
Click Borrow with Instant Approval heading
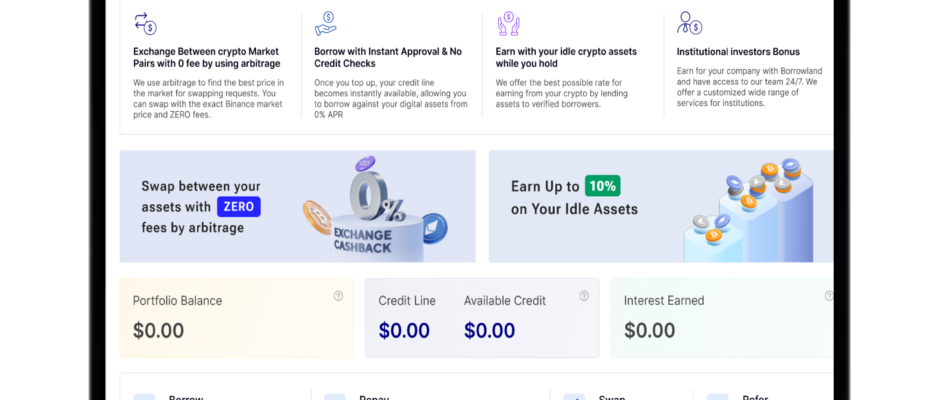(388, 58)
